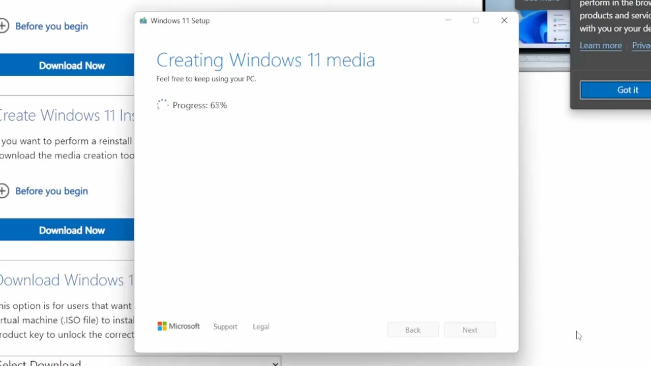Viewport: 651px width, 366px height.
Task: Click the Next button in Setup
Action: click(x=470, y=330)
